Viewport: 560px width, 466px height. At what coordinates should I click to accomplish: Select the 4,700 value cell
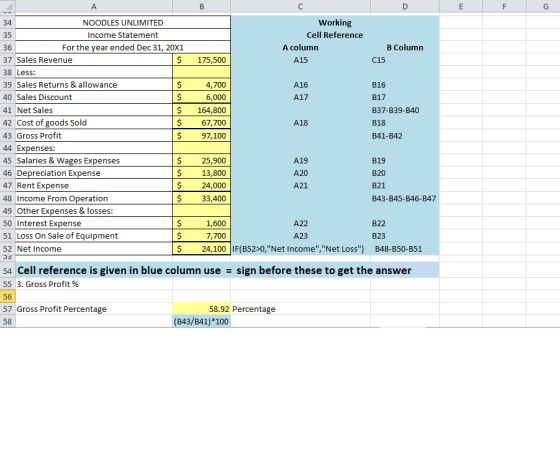click(201, 85)
